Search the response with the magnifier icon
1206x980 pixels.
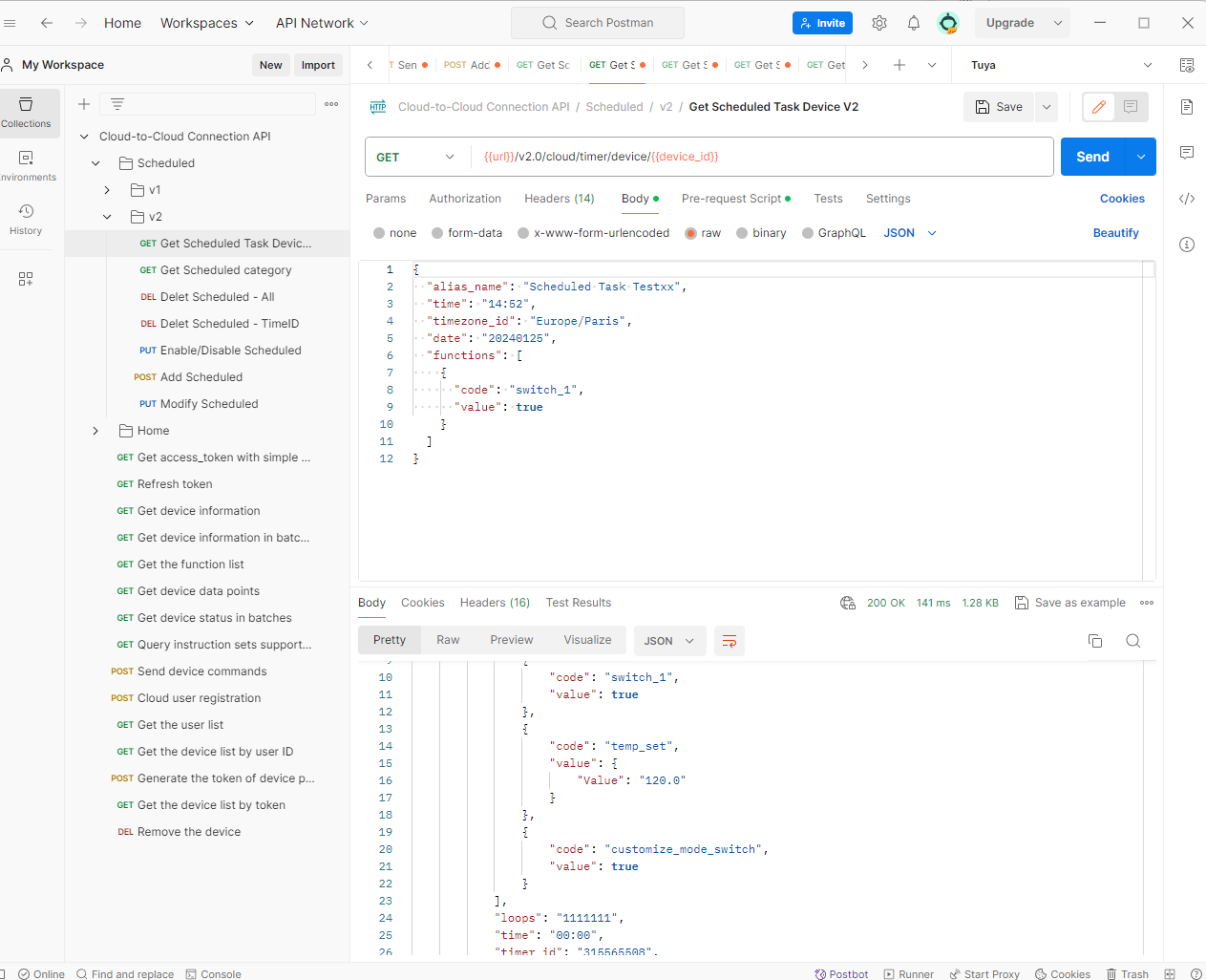1133,641
